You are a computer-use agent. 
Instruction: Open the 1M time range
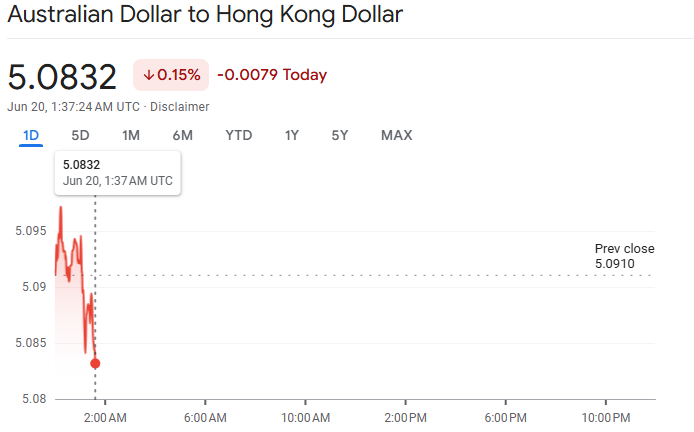131,135
